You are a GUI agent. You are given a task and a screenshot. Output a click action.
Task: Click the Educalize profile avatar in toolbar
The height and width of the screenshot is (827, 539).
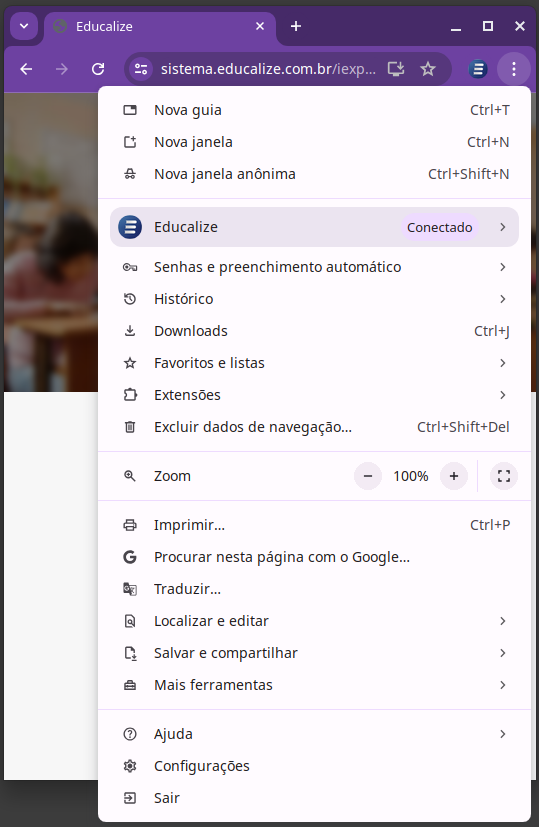[x=478, y=69]
